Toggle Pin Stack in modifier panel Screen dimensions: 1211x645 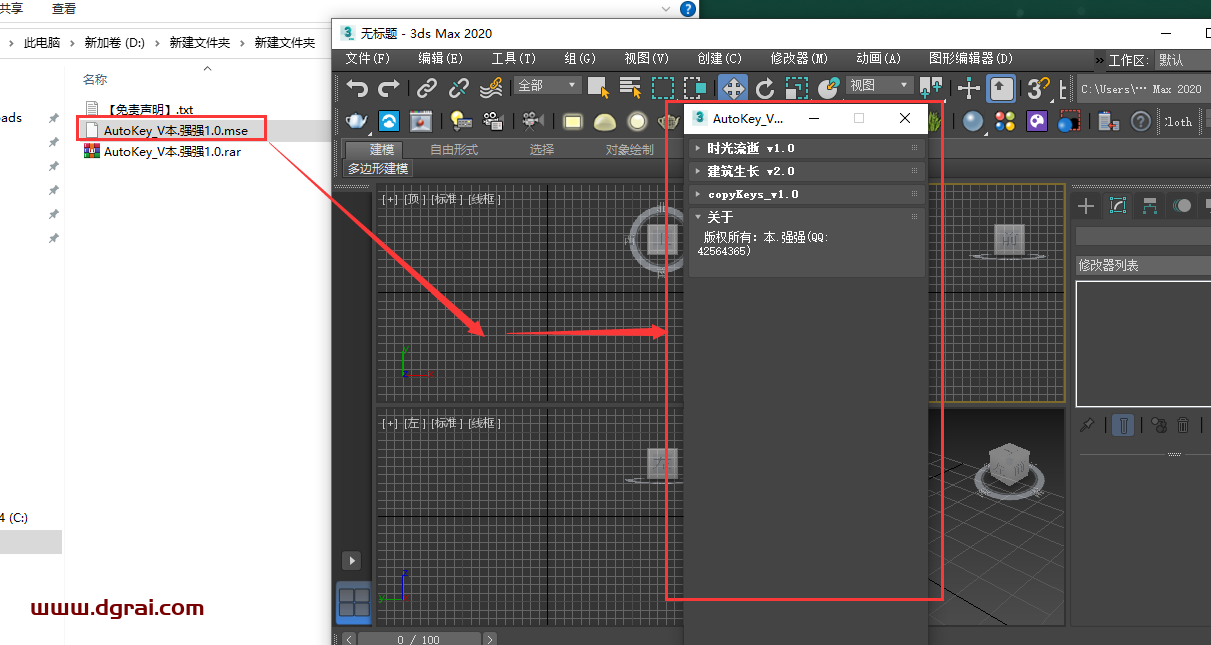click(x=1086, y=425)
